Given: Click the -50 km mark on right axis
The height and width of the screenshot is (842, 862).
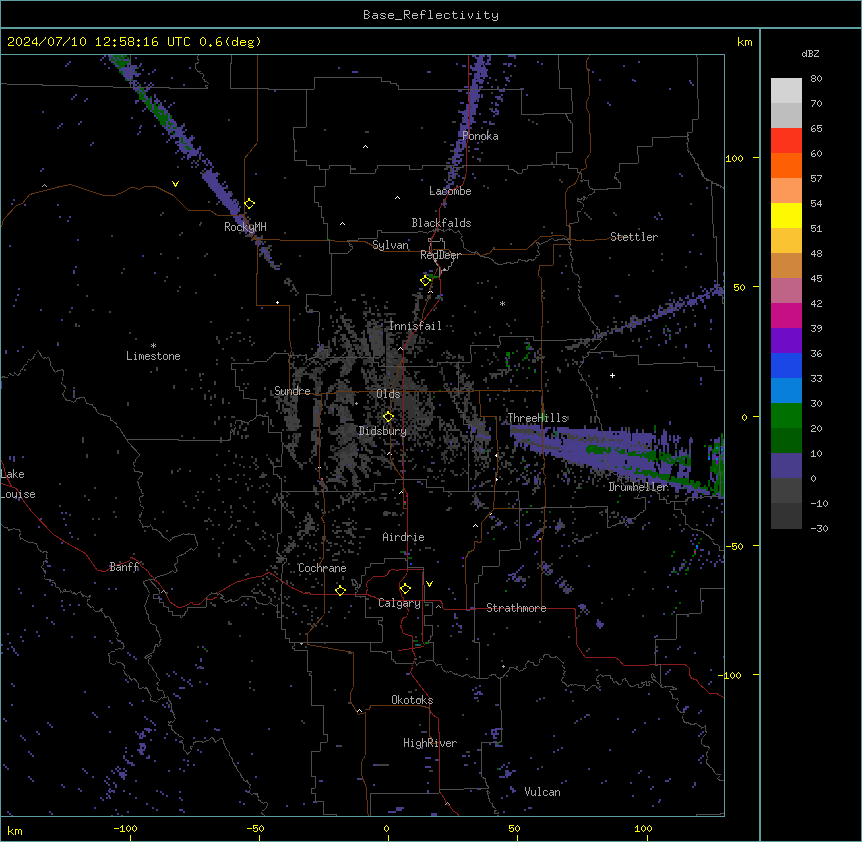Looking at the screenshot, I should pos(734,546).
